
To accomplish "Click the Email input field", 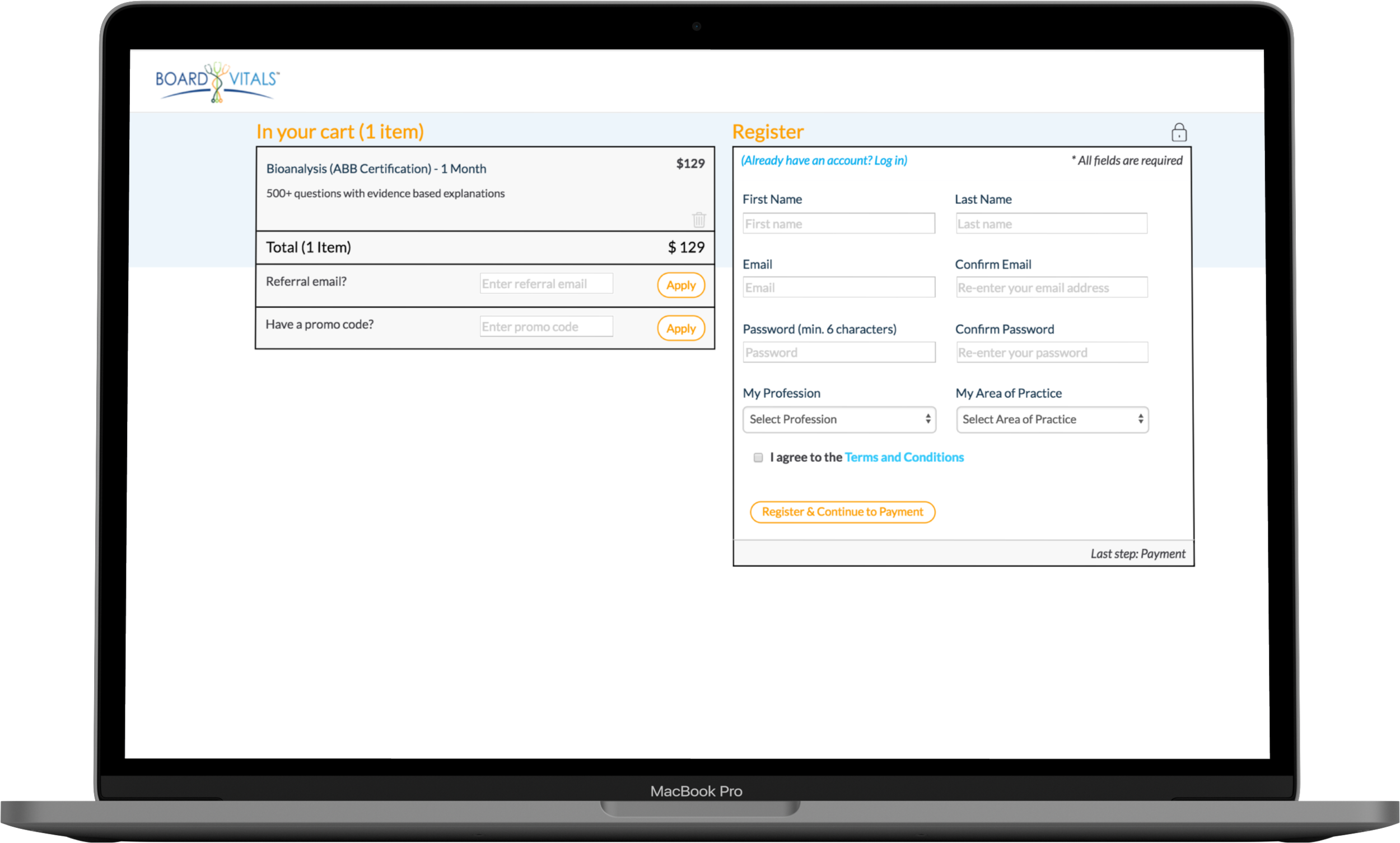I will (839, 288).
